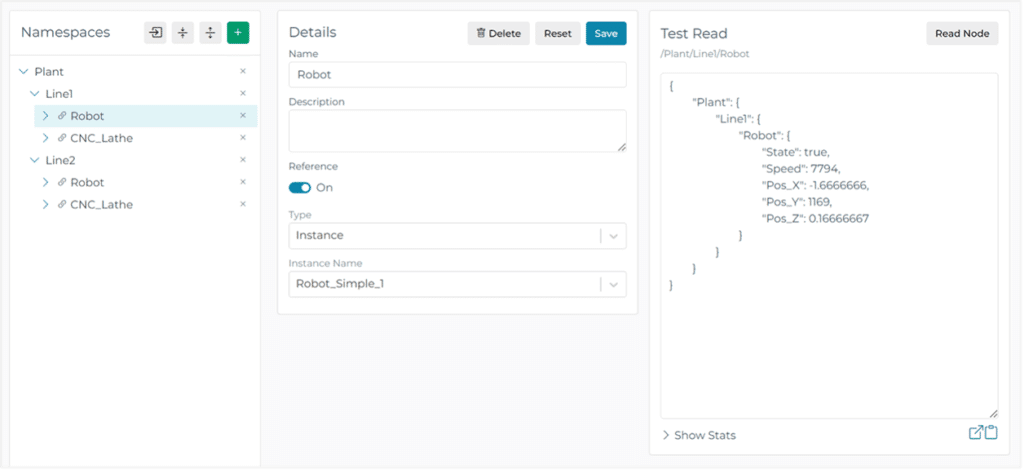1024x470 pixels.
Task: Select CNC_Lathe under Line1
Action: pyautogui.click(x=101, y=138)
